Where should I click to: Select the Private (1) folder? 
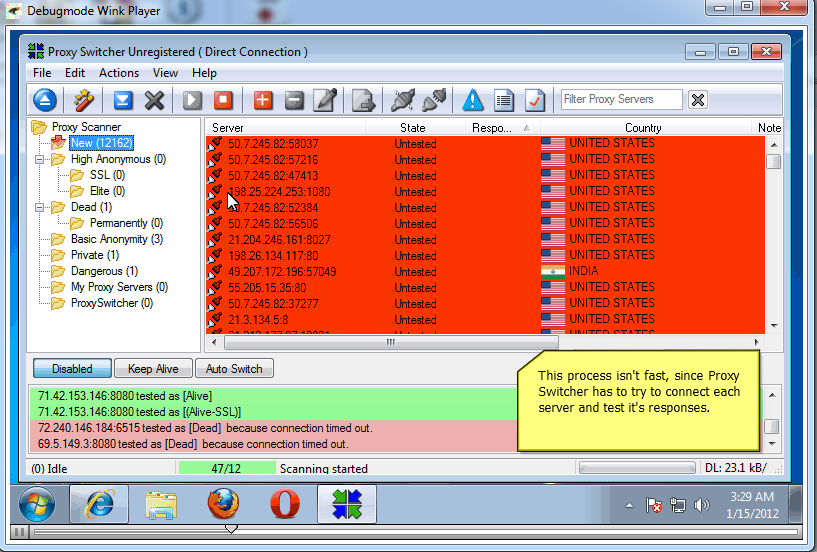coord(95,255)
